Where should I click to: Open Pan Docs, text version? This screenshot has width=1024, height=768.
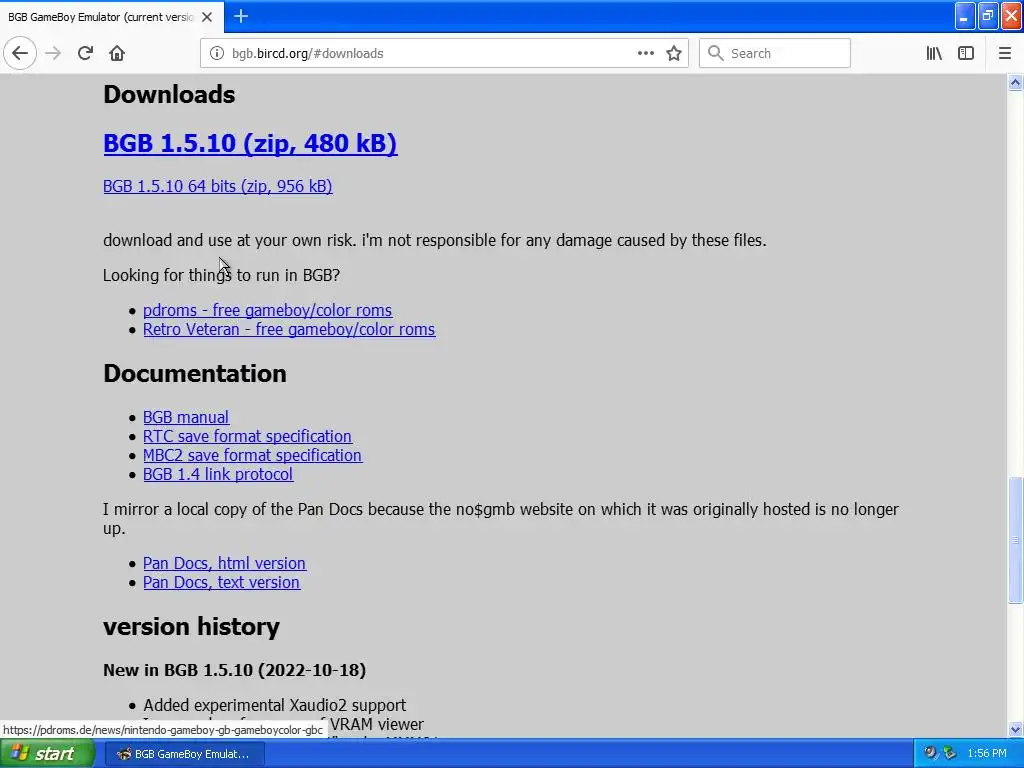[221, 582]
